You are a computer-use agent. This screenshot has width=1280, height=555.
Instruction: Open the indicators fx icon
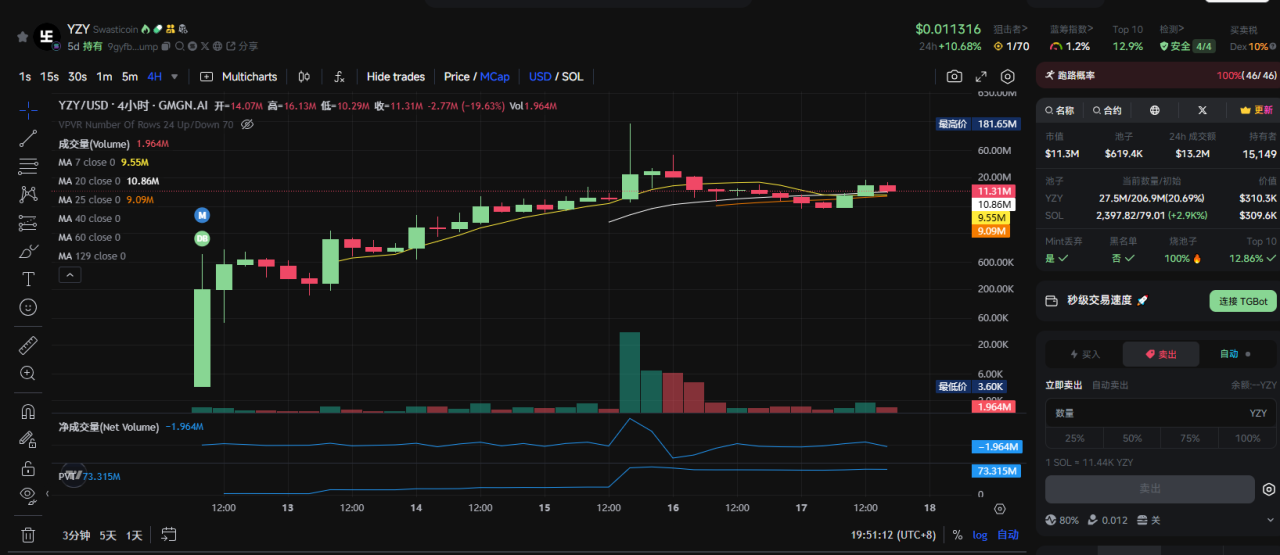(x=339, y=77)
